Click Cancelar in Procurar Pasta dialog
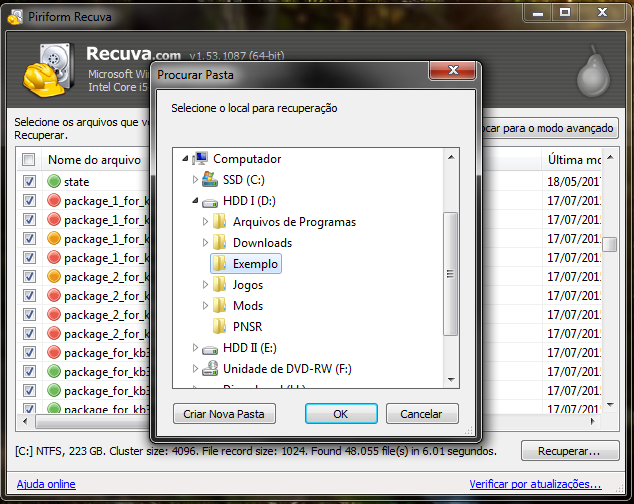Viewport: 634px width, 504px height. pos(422,414)
